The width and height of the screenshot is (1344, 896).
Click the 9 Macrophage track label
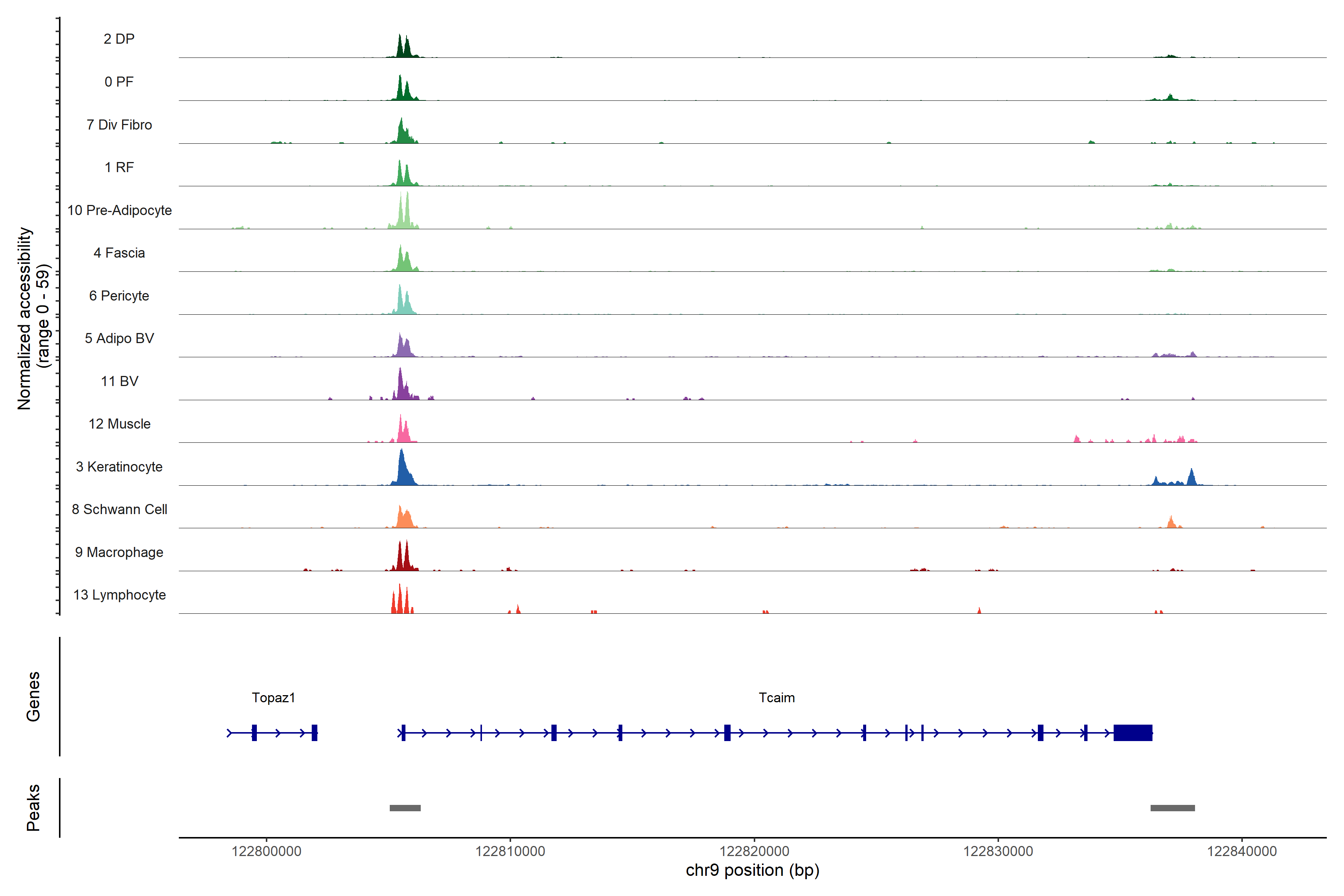click(x=119, y=552)
